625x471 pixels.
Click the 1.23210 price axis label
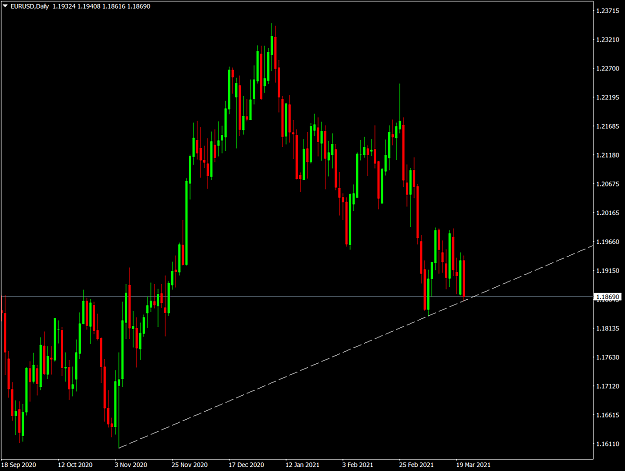coord(608,39)
